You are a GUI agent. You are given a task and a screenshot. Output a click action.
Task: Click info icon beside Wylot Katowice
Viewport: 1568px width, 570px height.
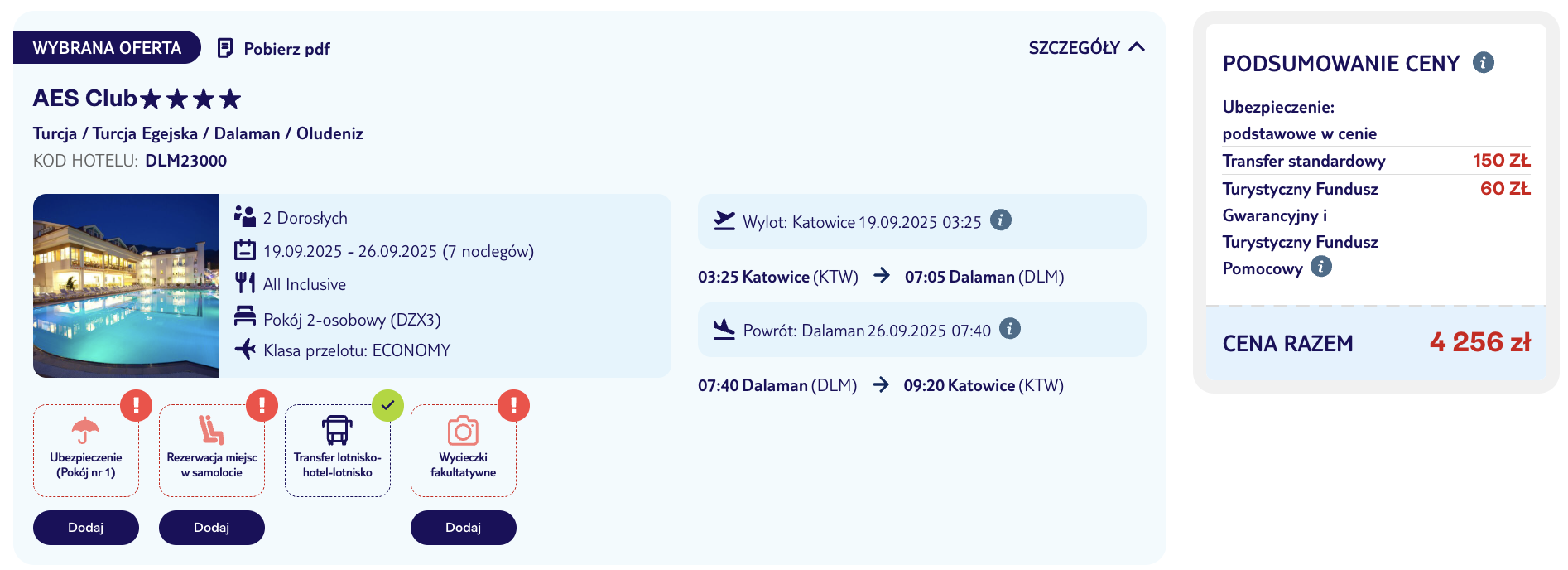click(x=1001, y=220)
